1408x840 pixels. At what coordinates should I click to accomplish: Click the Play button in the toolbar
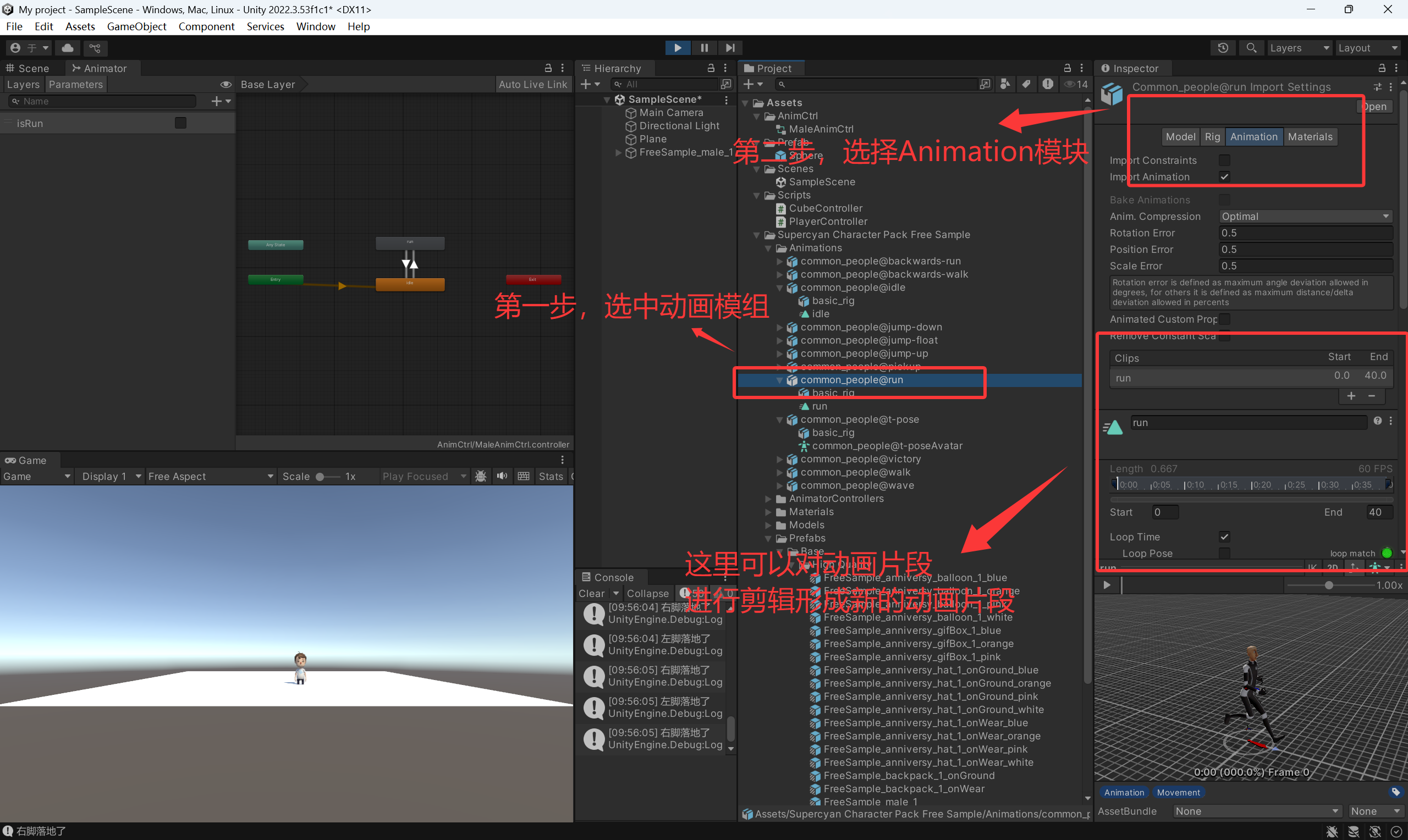click(x=677, y=48)
